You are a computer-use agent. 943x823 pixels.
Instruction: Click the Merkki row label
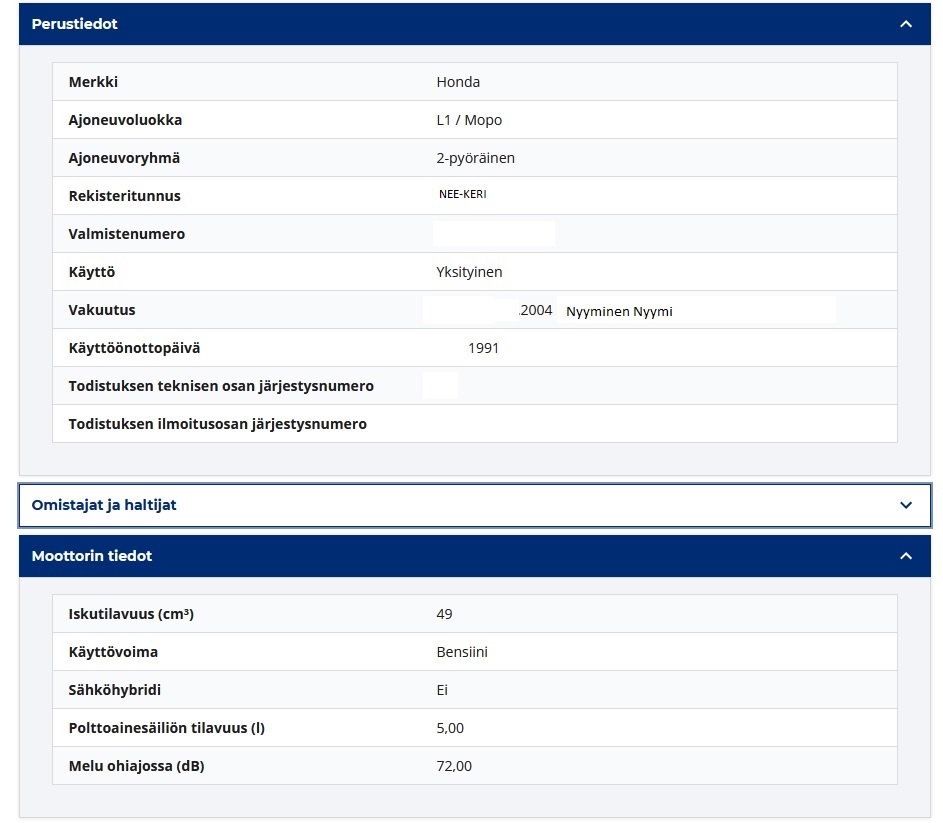click(93, 82)
